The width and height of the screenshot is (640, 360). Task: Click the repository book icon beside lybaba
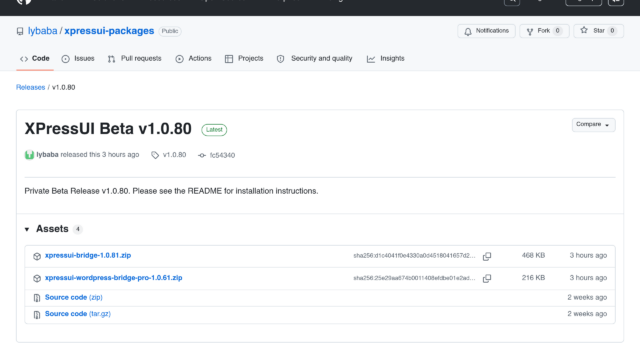click(20, 31)
